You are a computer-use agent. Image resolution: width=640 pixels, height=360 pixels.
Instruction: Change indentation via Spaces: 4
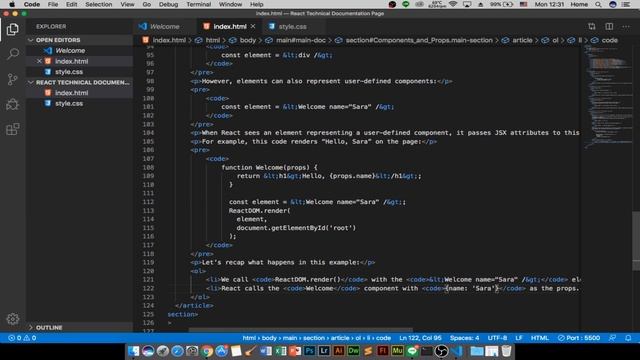(465, 338)
